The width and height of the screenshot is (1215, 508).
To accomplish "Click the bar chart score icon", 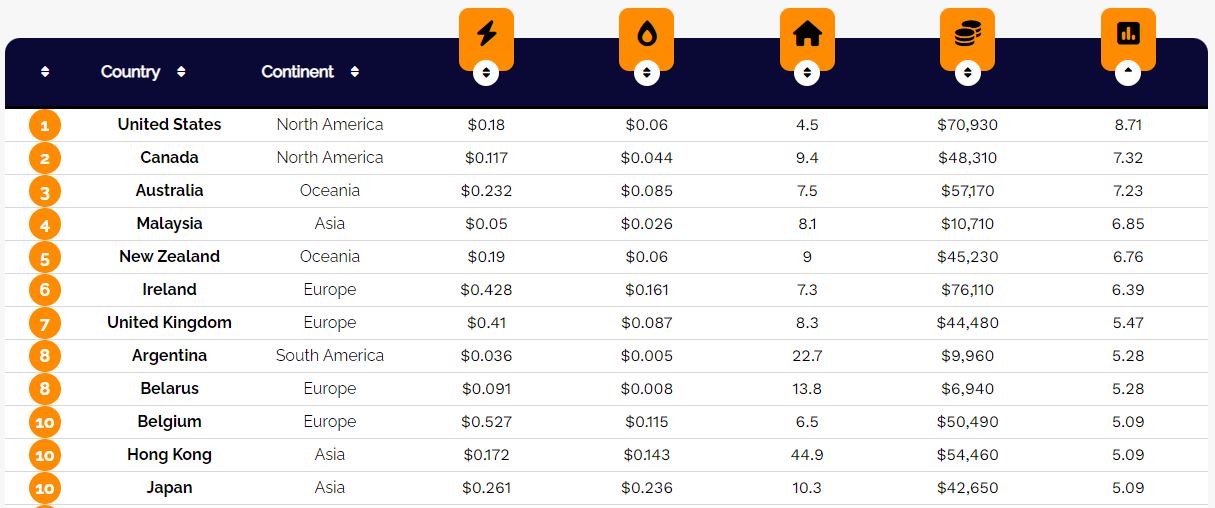I will point(1128,34).
